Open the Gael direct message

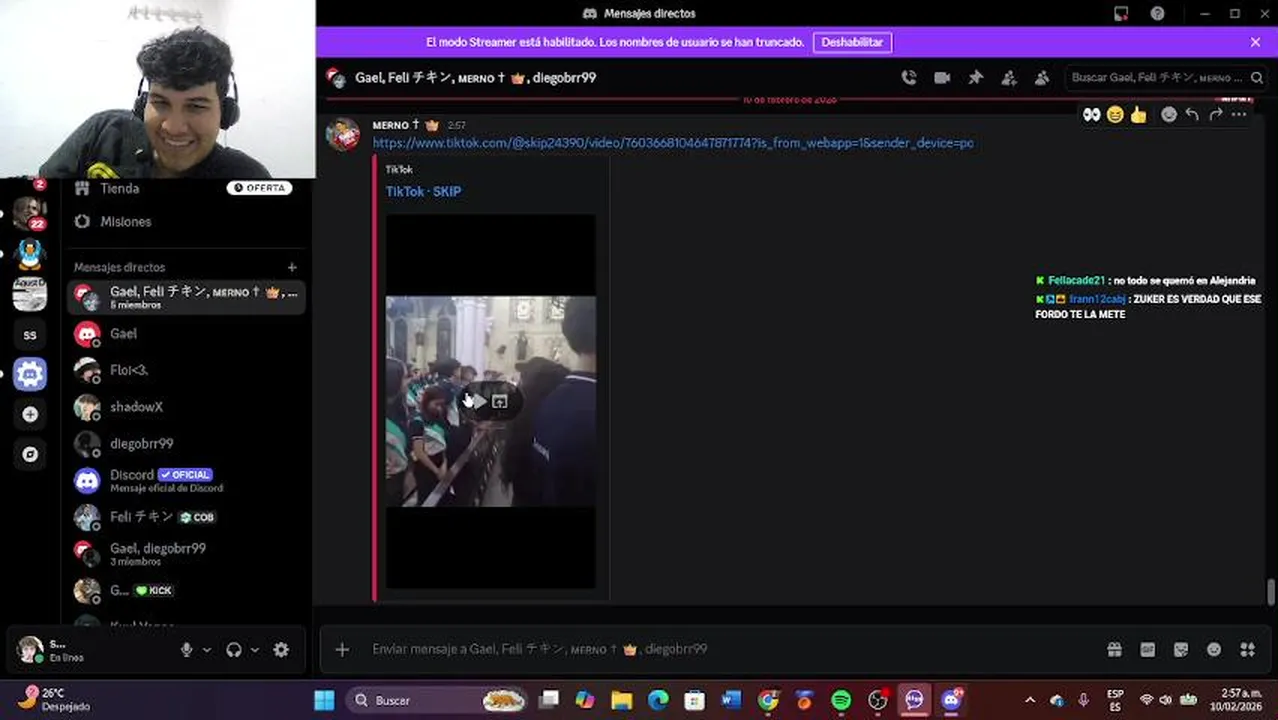tap(186, 334)
